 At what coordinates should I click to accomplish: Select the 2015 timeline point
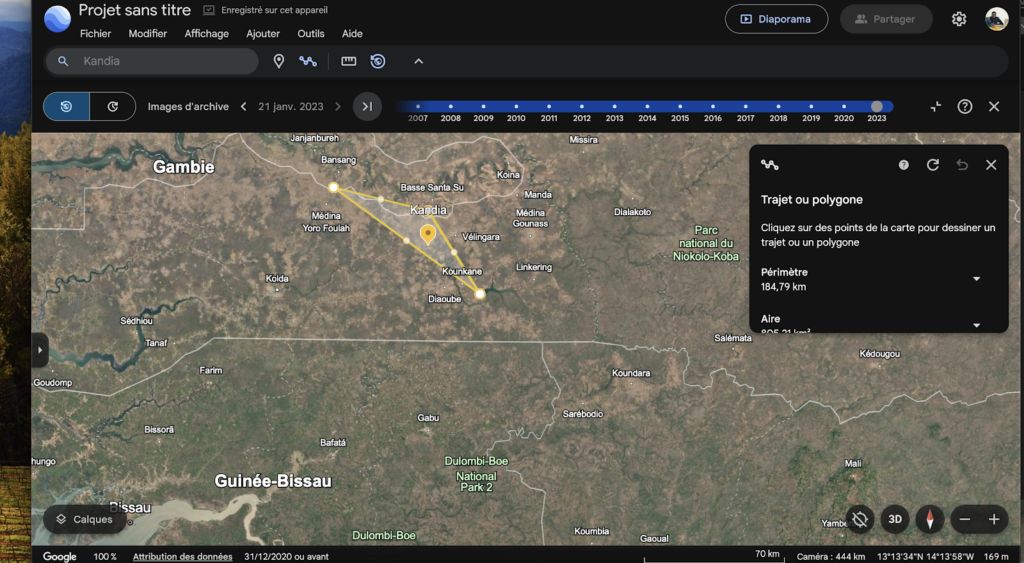tap(680, 106)
